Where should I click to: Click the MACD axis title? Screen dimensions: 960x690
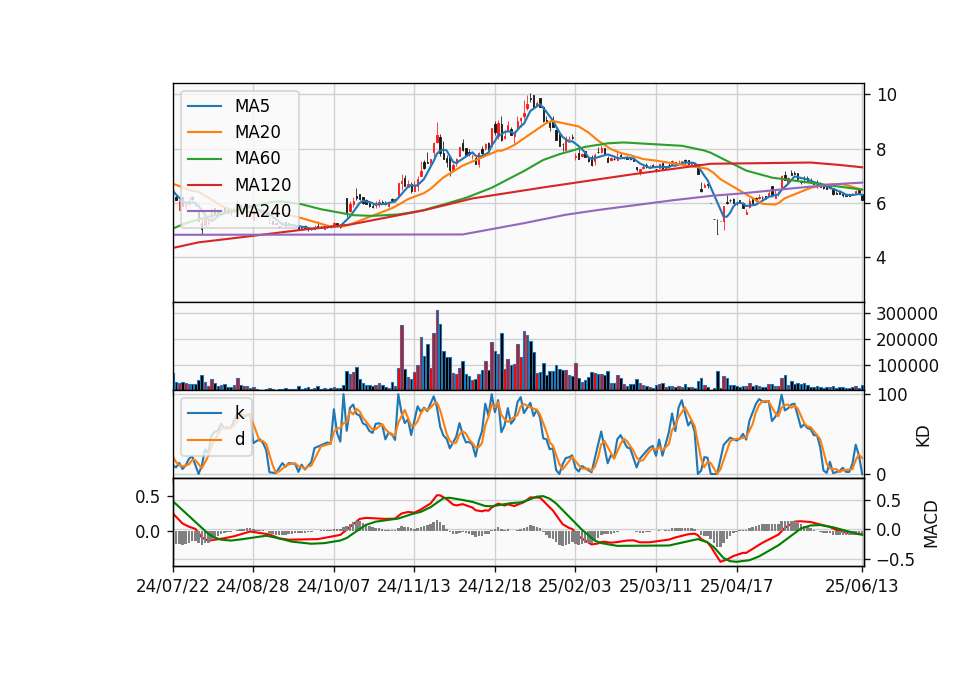click(931, 524)
